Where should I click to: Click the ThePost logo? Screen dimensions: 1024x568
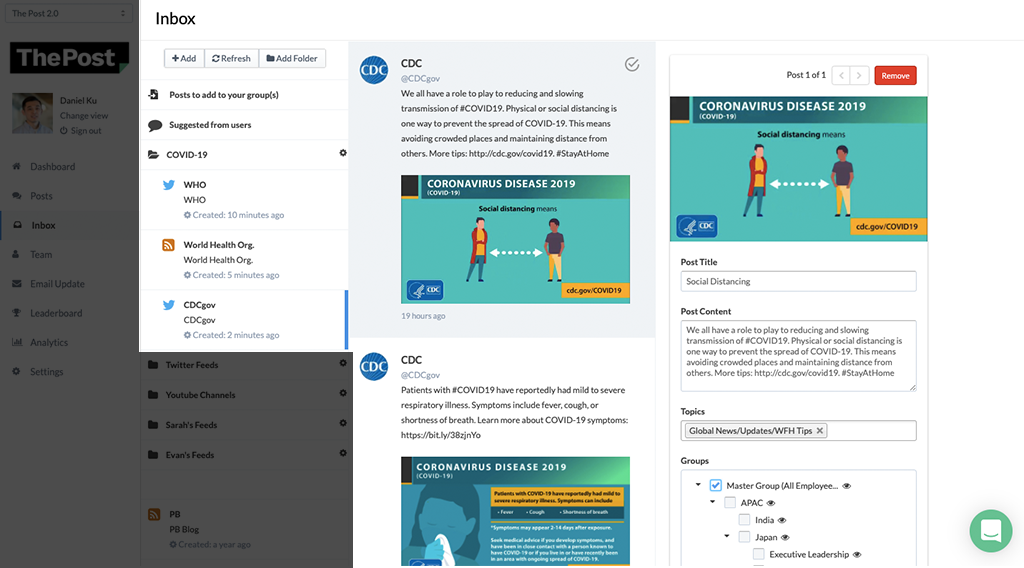tap(69, 57)
